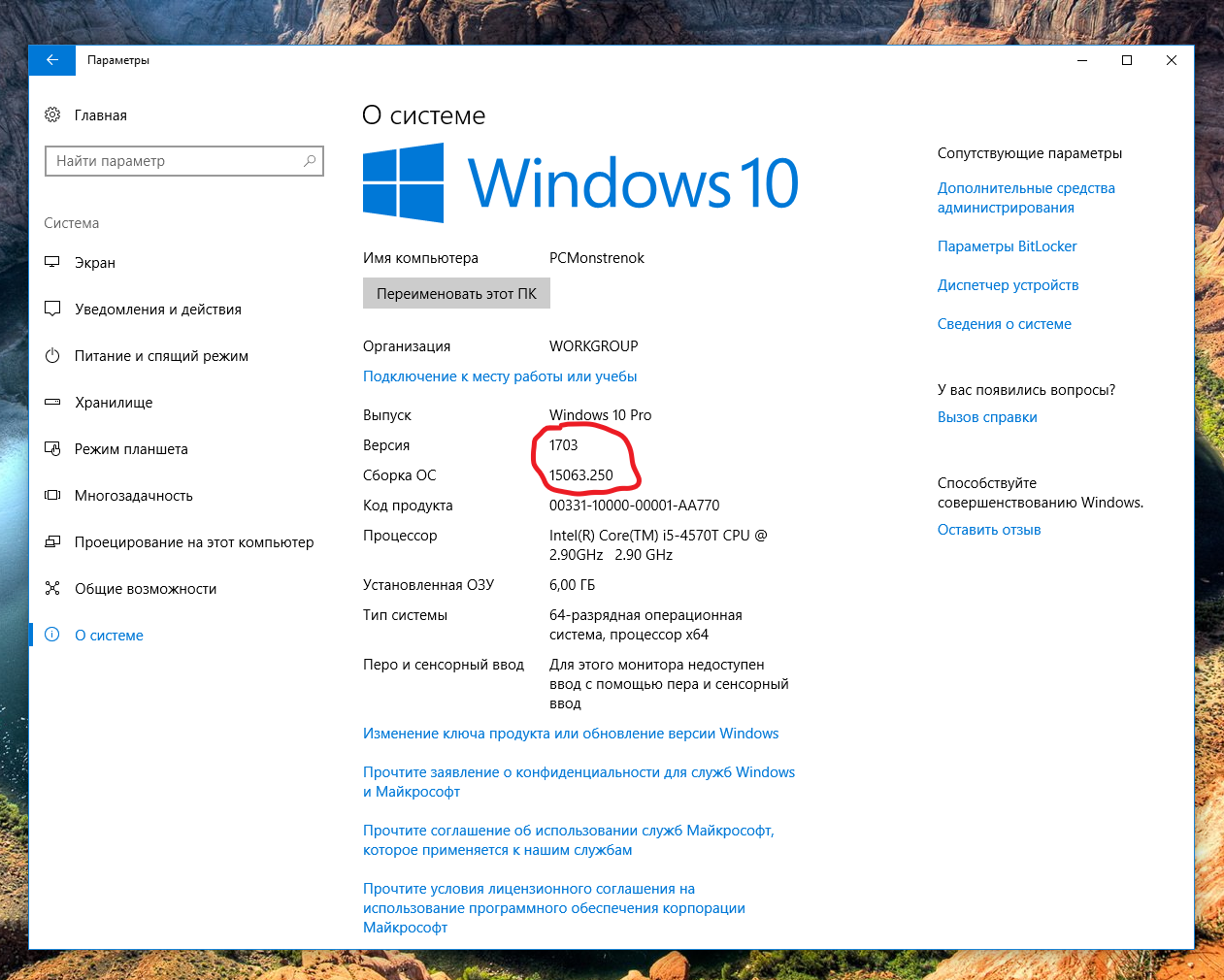Select the Многозадачность icon
The image size is (1224, 980).
tap(52, 495)
